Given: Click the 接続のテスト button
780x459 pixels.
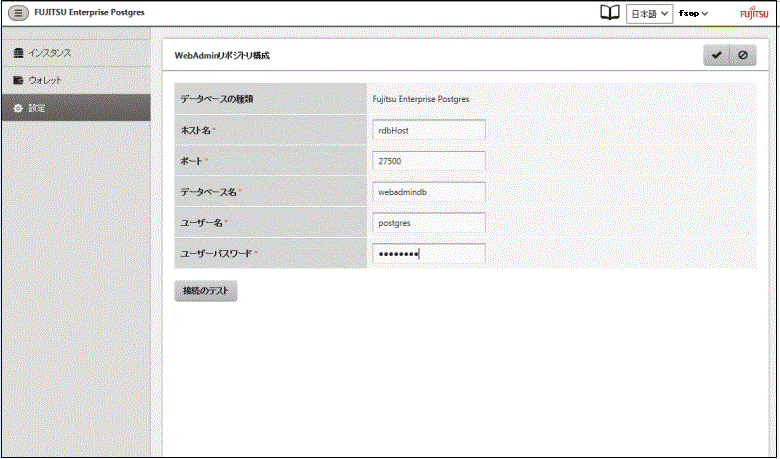Looking at the screenshot, I should [x=205, y=291].
